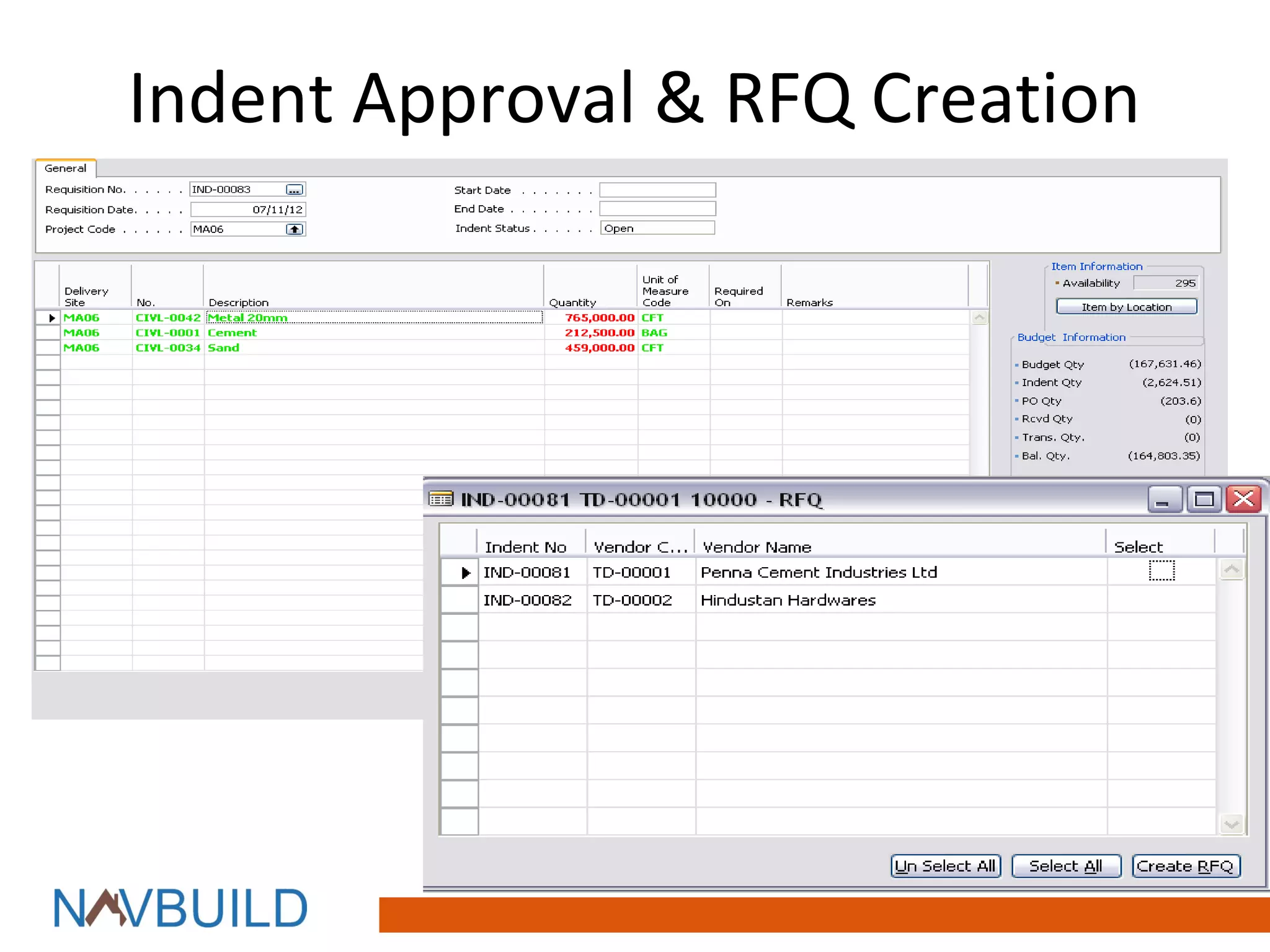Click the Indent Status field showing Open
The image size is (1270, 952).
click(x=657, y=228)
